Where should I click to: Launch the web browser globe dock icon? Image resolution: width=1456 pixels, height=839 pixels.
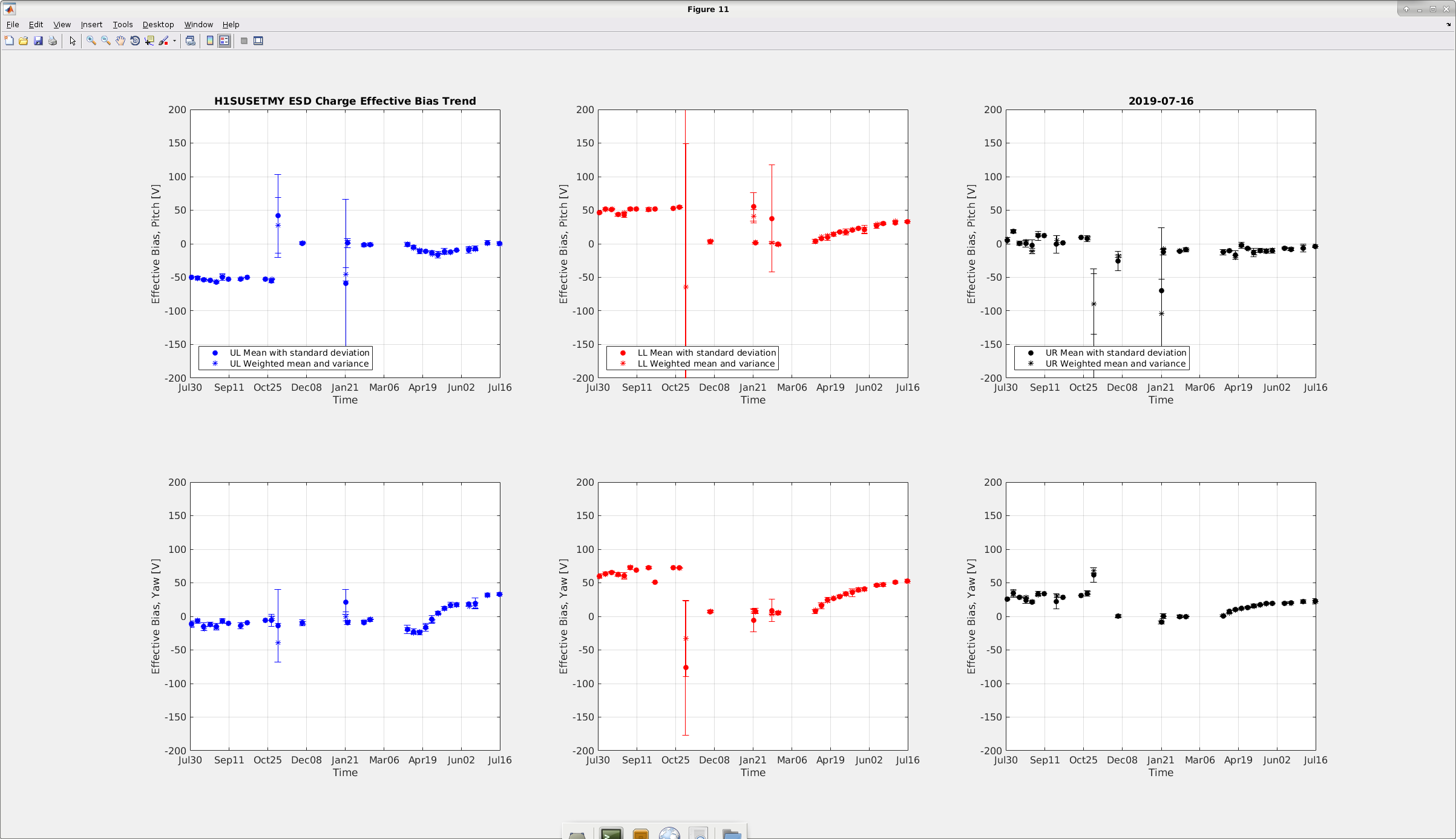tap(669, 833)
